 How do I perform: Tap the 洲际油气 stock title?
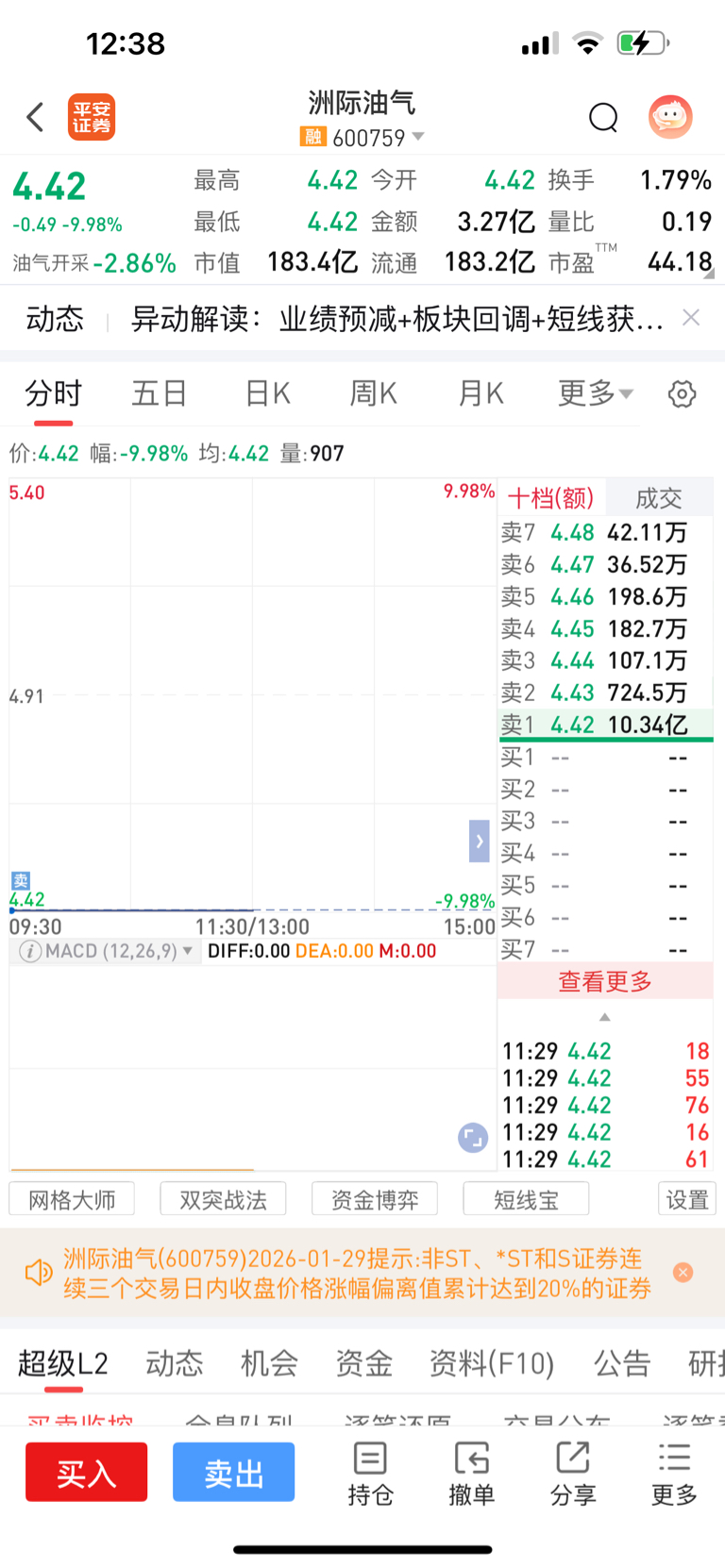[362, 103]
